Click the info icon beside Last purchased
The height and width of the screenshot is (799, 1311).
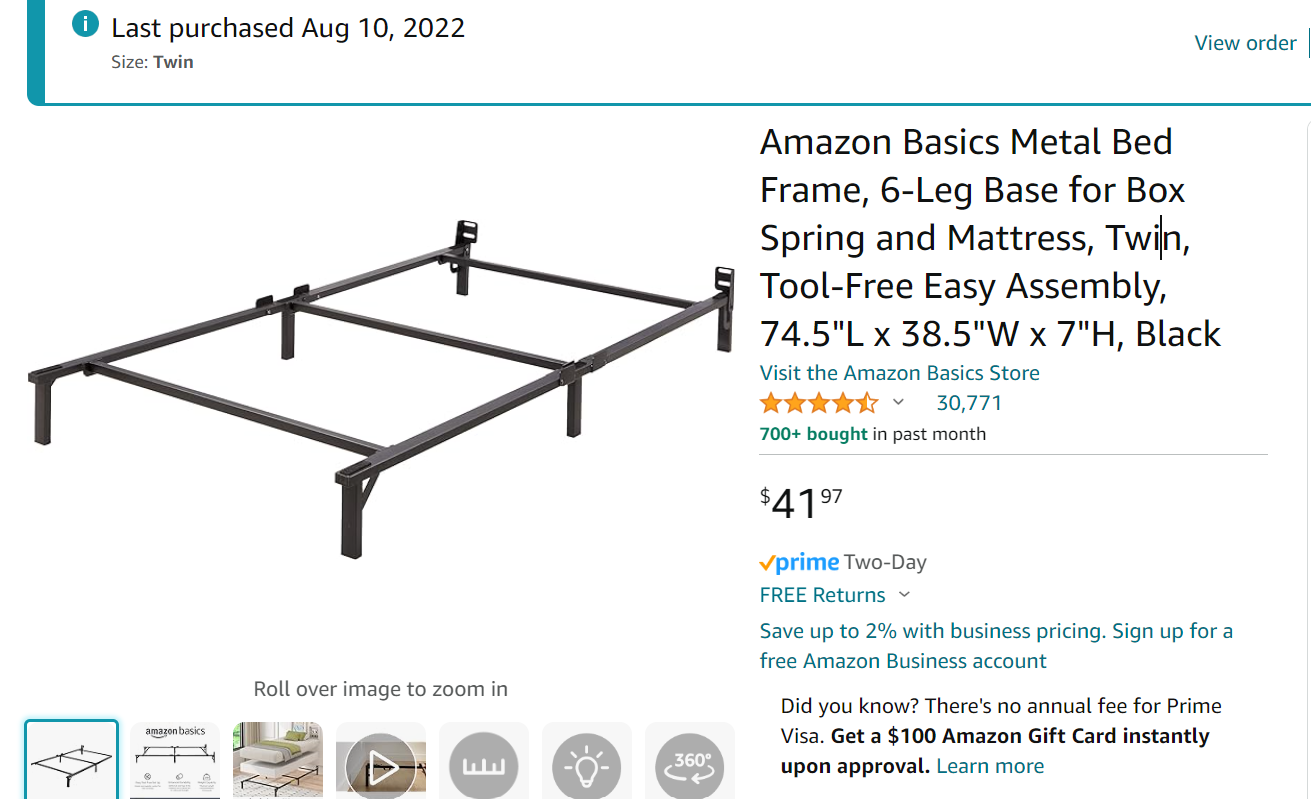pyautogui.click(x=86, y=25)
